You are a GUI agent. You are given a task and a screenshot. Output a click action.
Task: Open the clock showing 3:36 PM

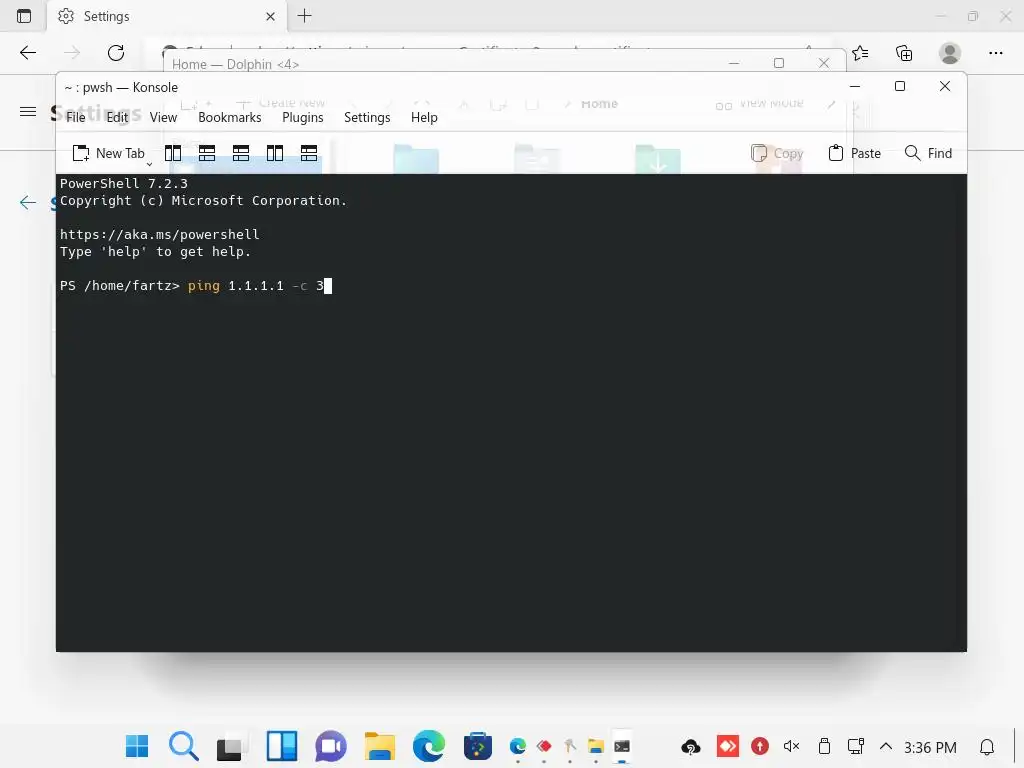931,747
